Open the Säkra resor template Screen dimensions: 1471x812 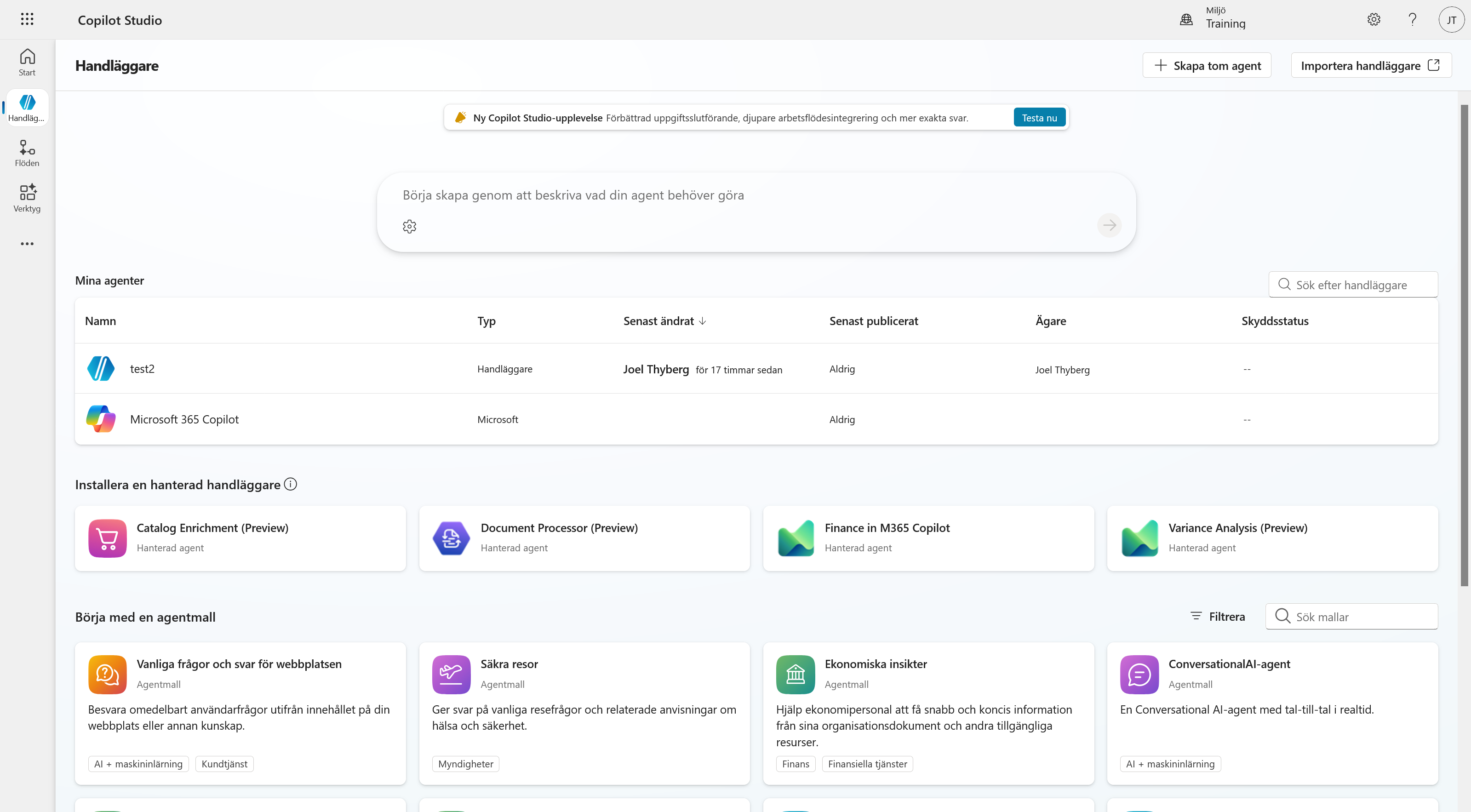pos(584,714)
